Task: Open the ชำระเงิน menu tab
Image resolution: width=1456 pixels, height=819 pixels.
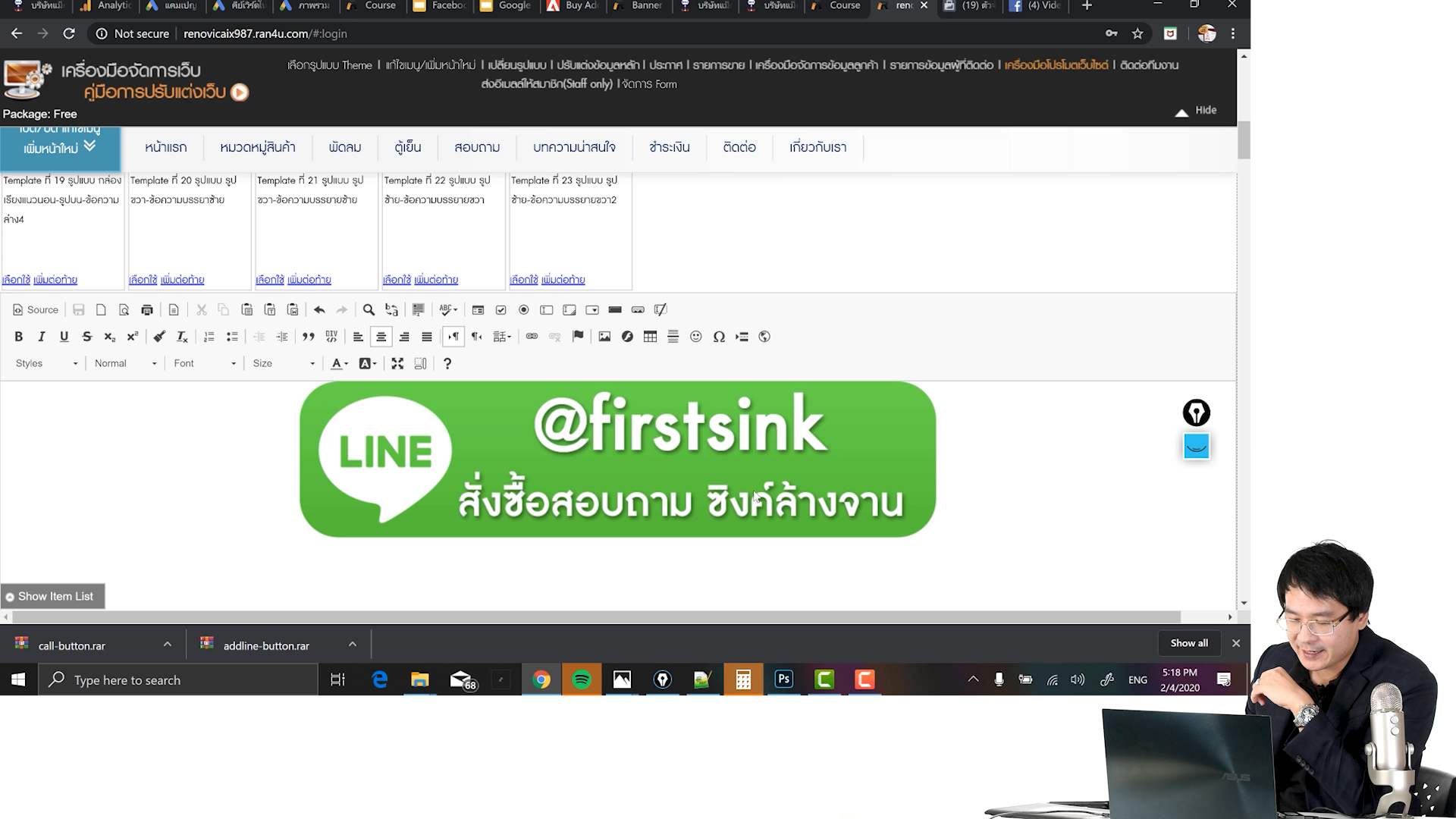Action: 670,147
